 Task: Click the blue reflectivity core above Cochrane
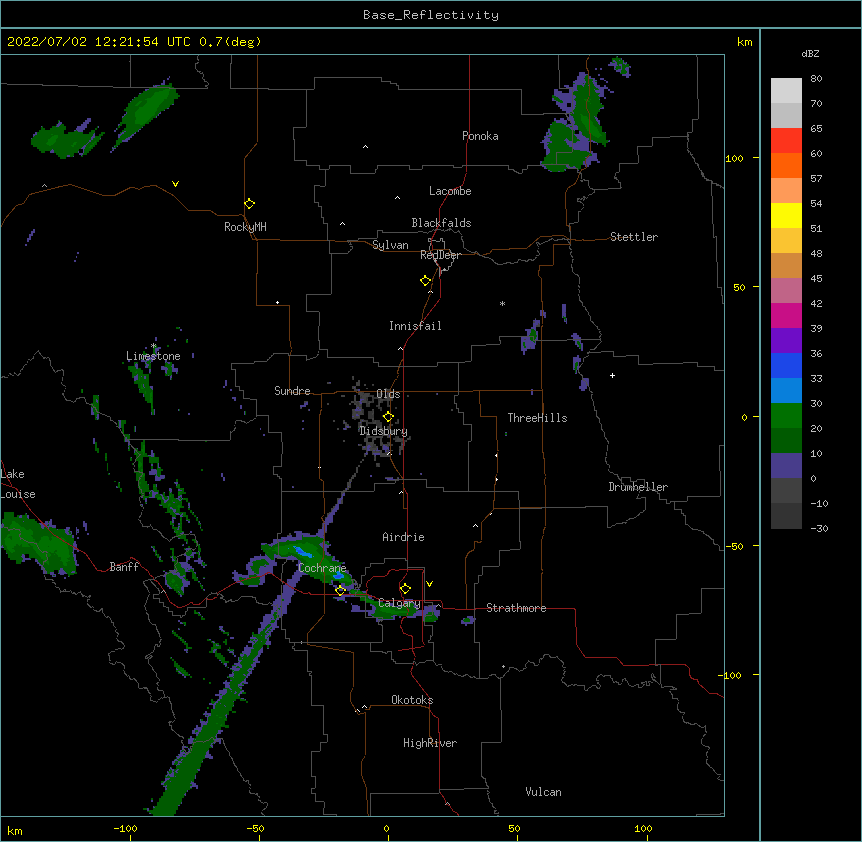tap(302, 551)
